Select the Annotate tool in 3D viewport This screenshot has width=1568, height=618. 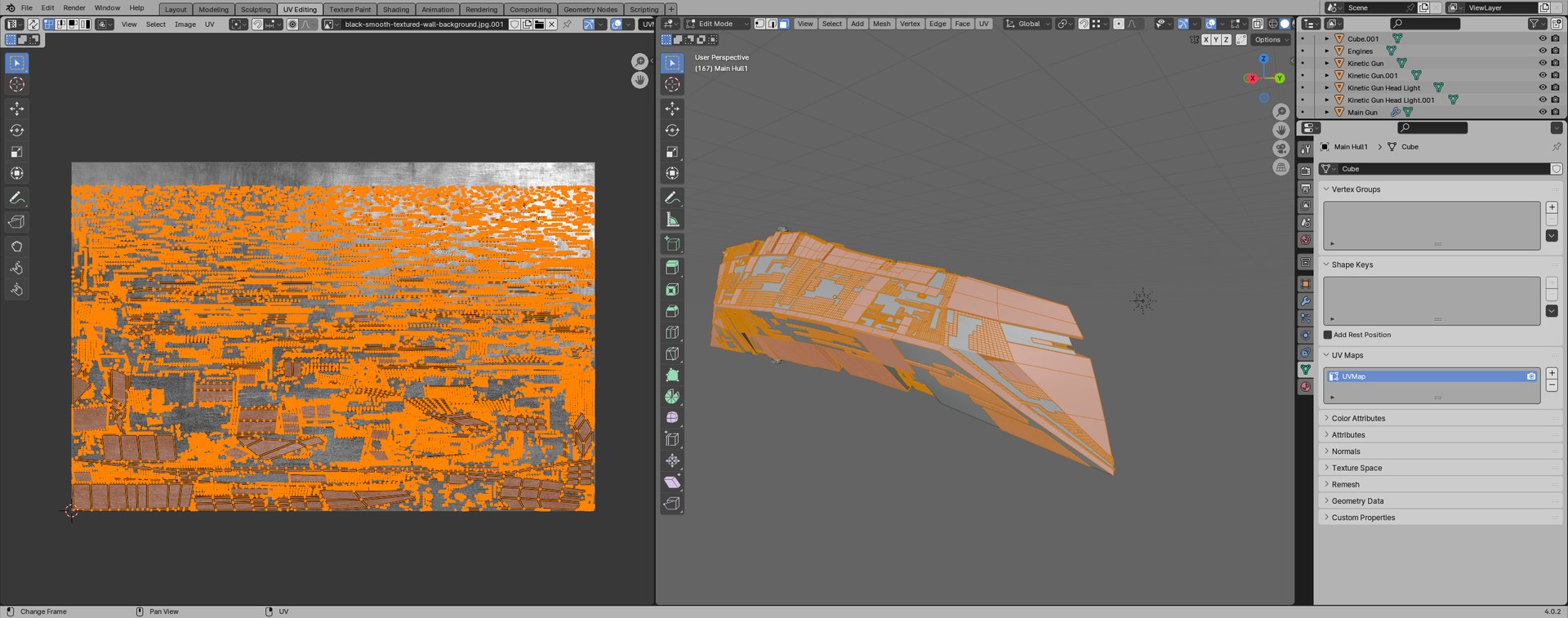672,198
